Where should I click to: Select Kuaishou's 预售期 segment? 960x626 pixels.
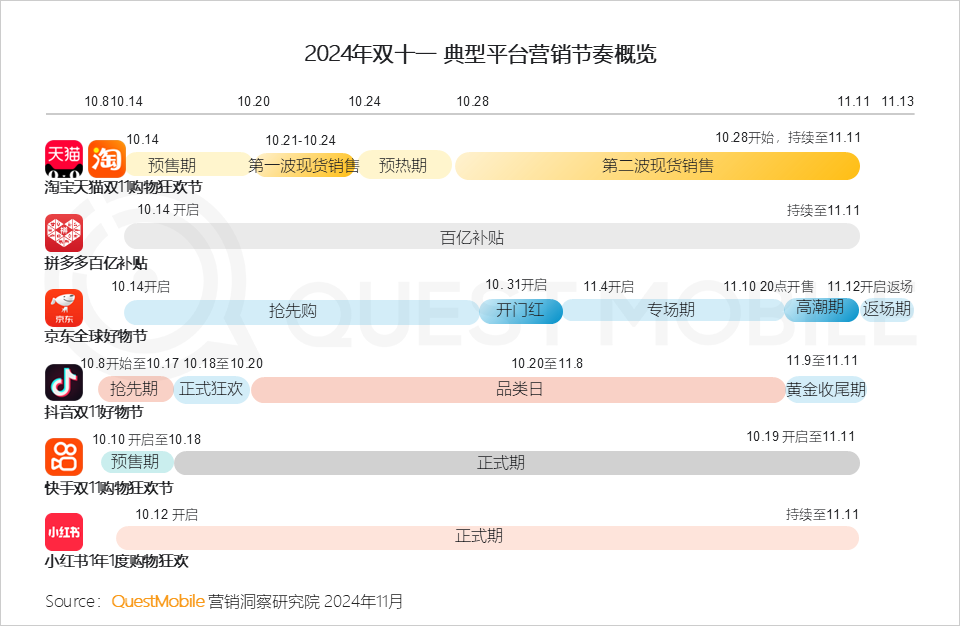pos(136,462)
